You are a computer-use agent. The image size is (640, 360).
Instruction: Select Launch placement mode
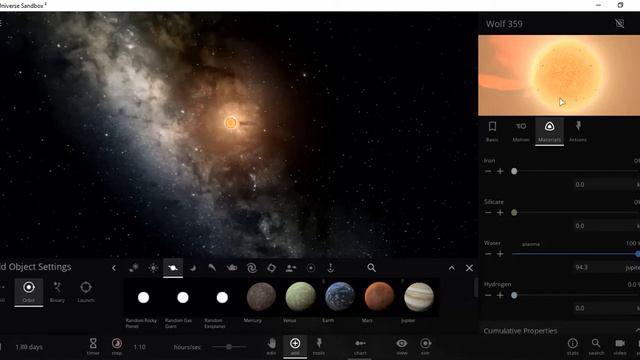[x=86, y=292]
